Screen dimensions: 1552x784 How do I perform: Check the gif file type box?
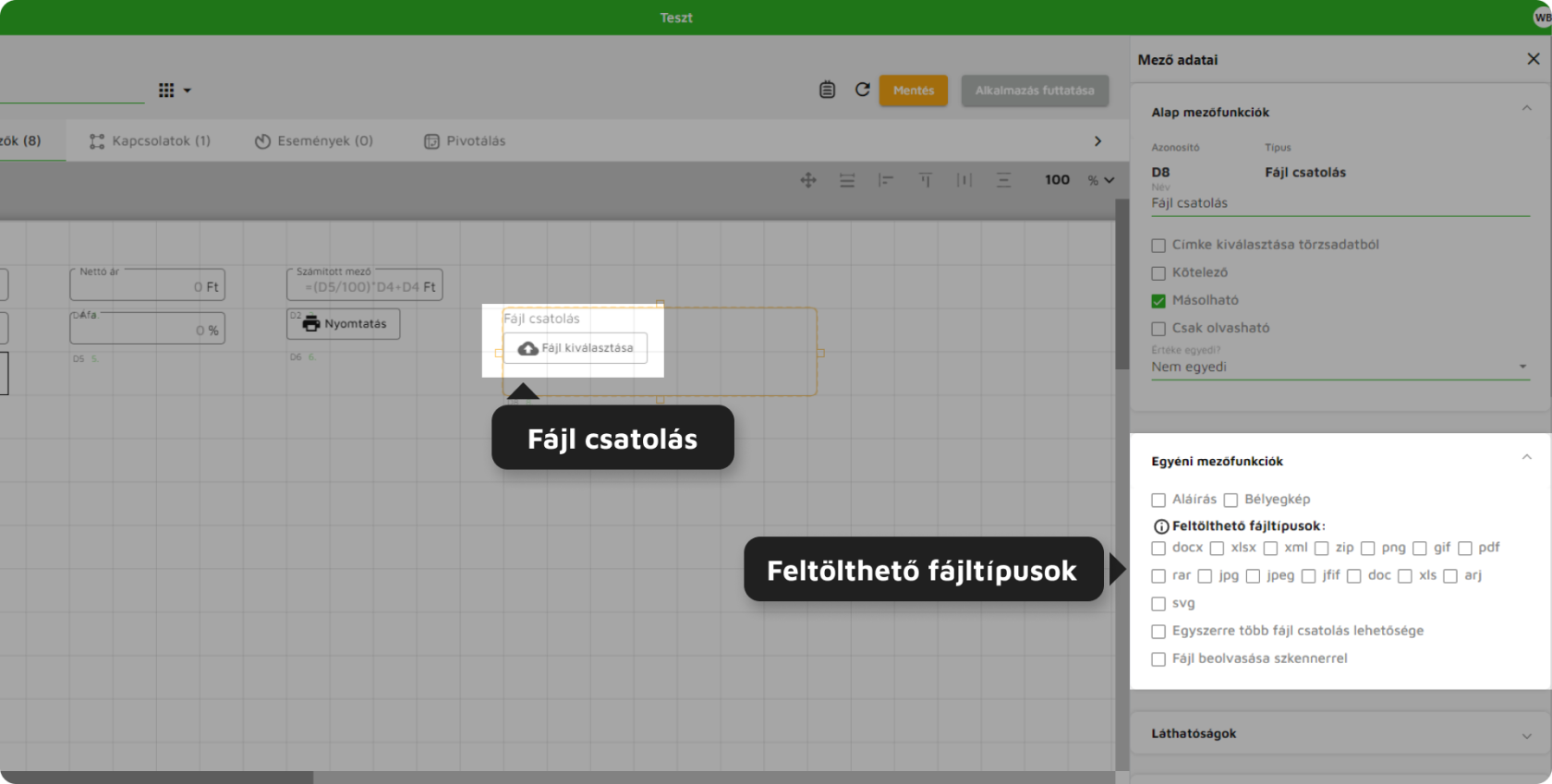(1420, 549)
